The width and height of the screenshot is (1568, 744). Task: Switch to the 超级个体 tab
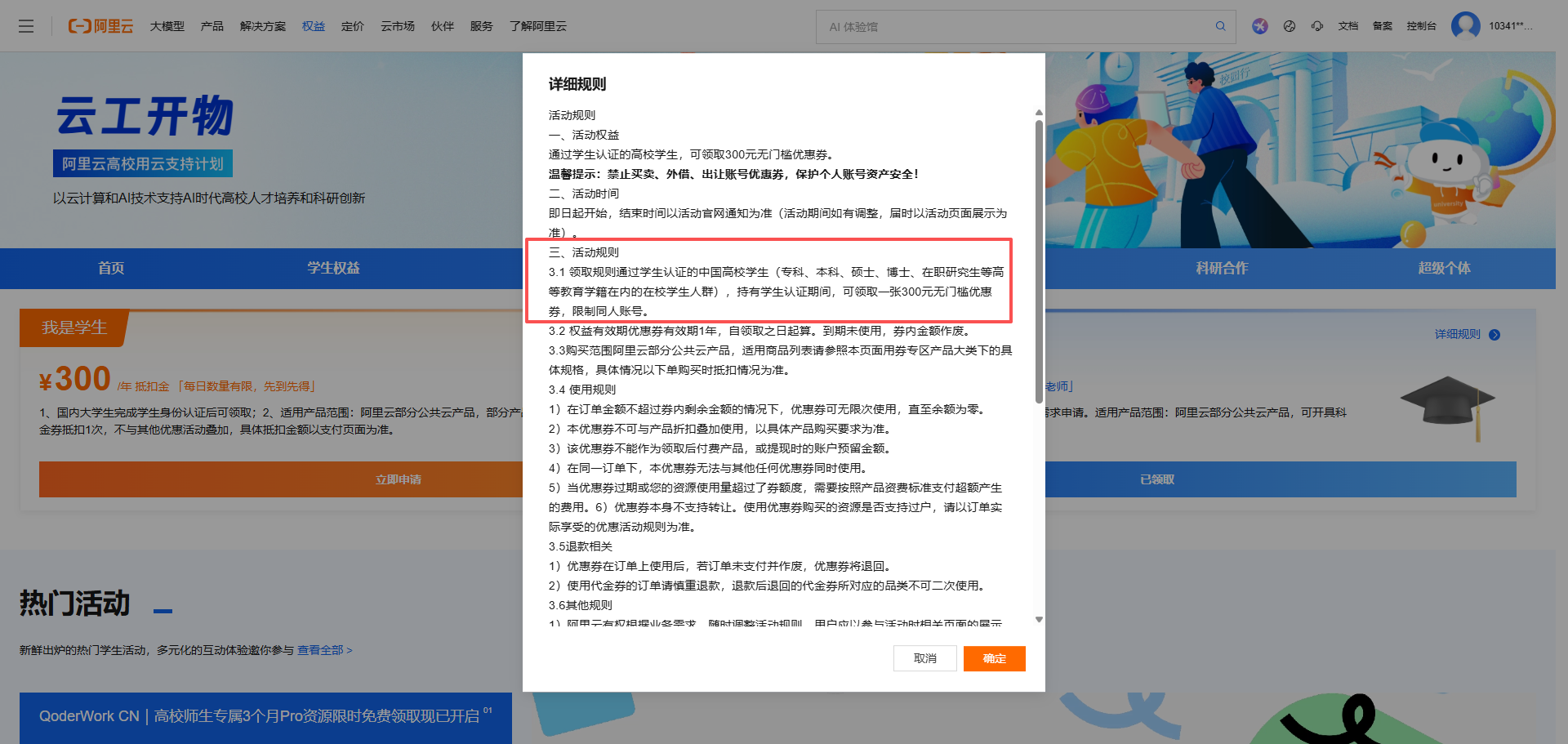point(1444,268)
